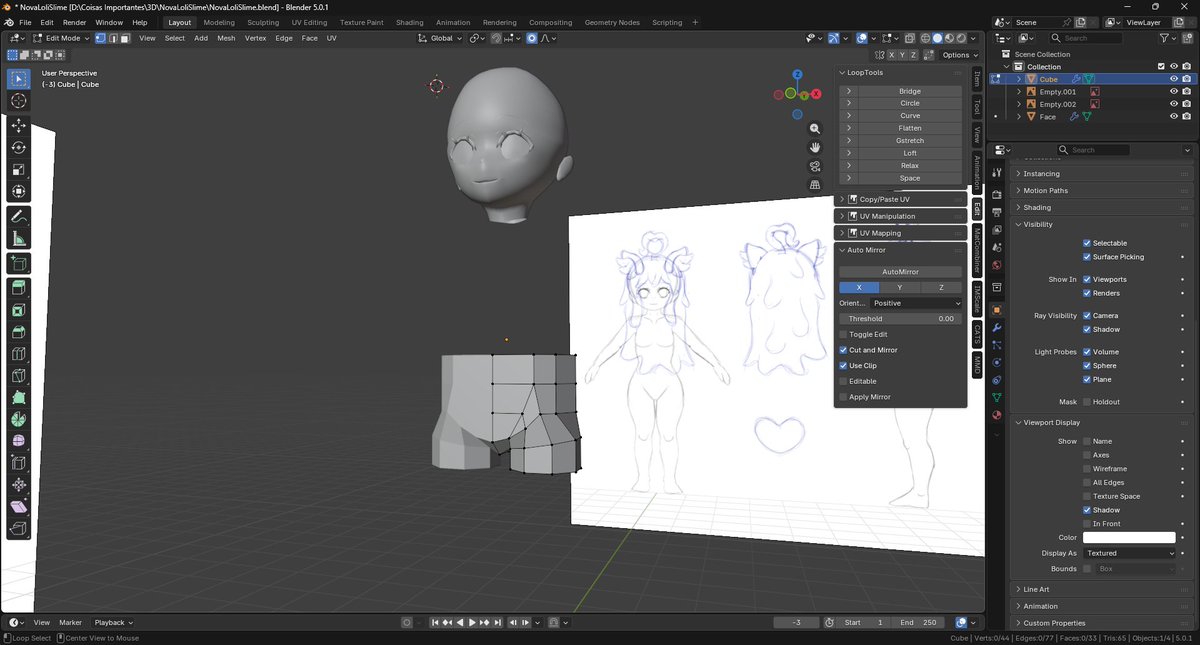Image resolution: width=1200 pixels, height=645 pixels.
Task: Enable In Front checkbox
Action: [1087, 524]
